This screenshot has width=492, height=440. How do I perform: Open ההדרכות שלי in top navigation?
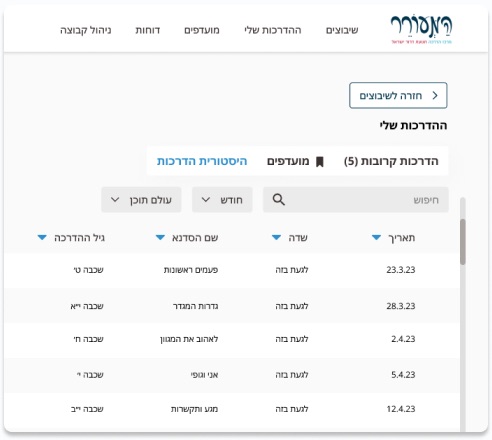[x=273, y=30]
